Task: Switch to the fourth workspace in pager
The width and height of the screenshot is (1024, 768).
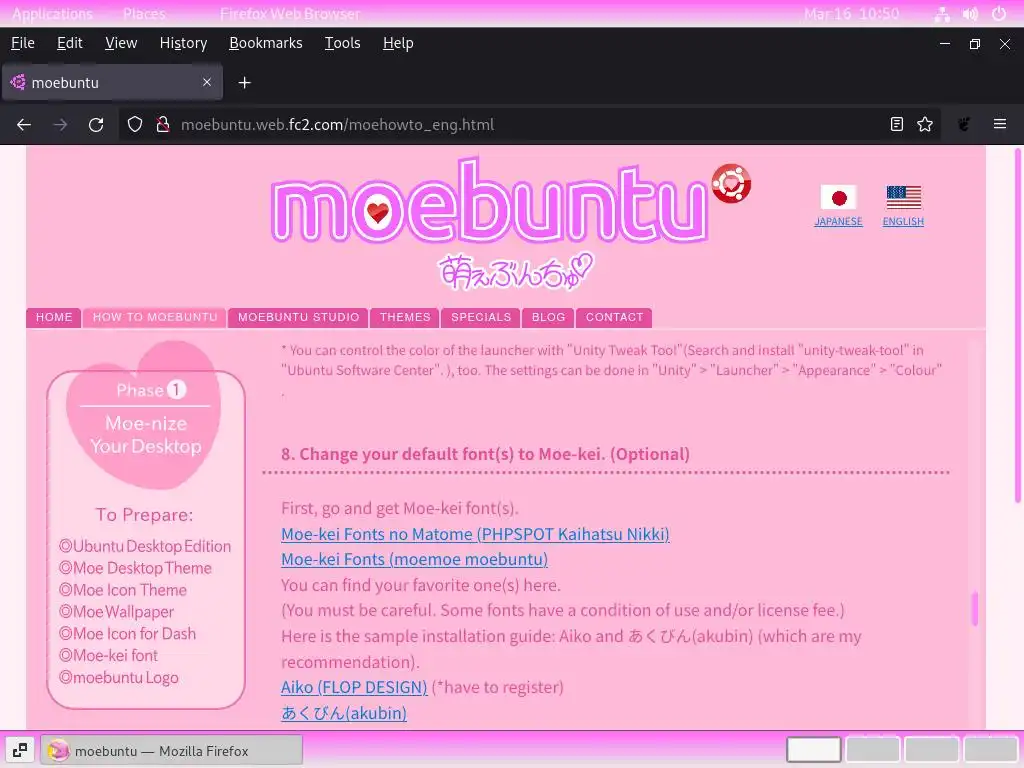Action: pos(991,750)
